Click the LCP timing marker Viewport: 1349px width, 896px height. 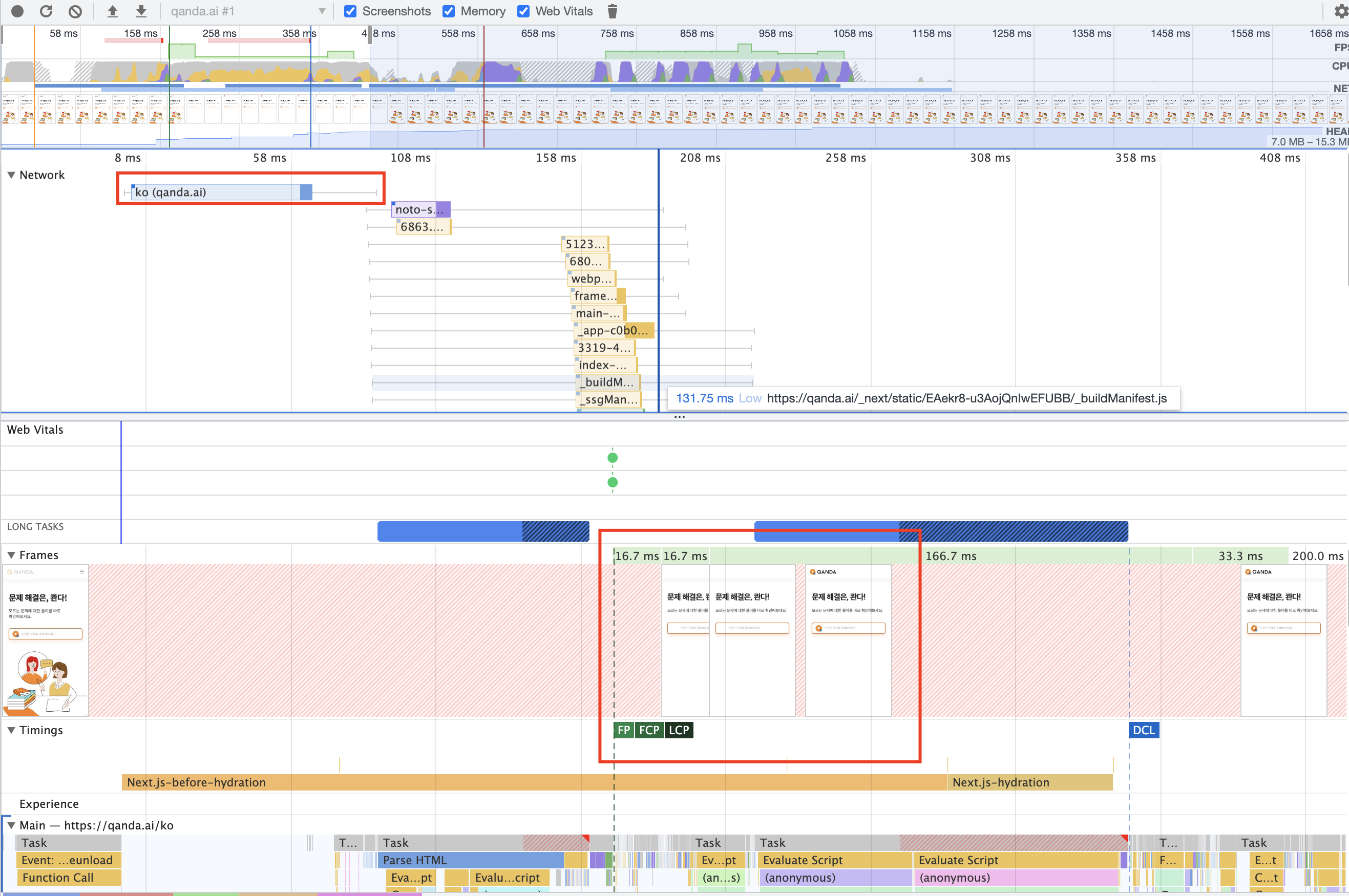[679, 730]
